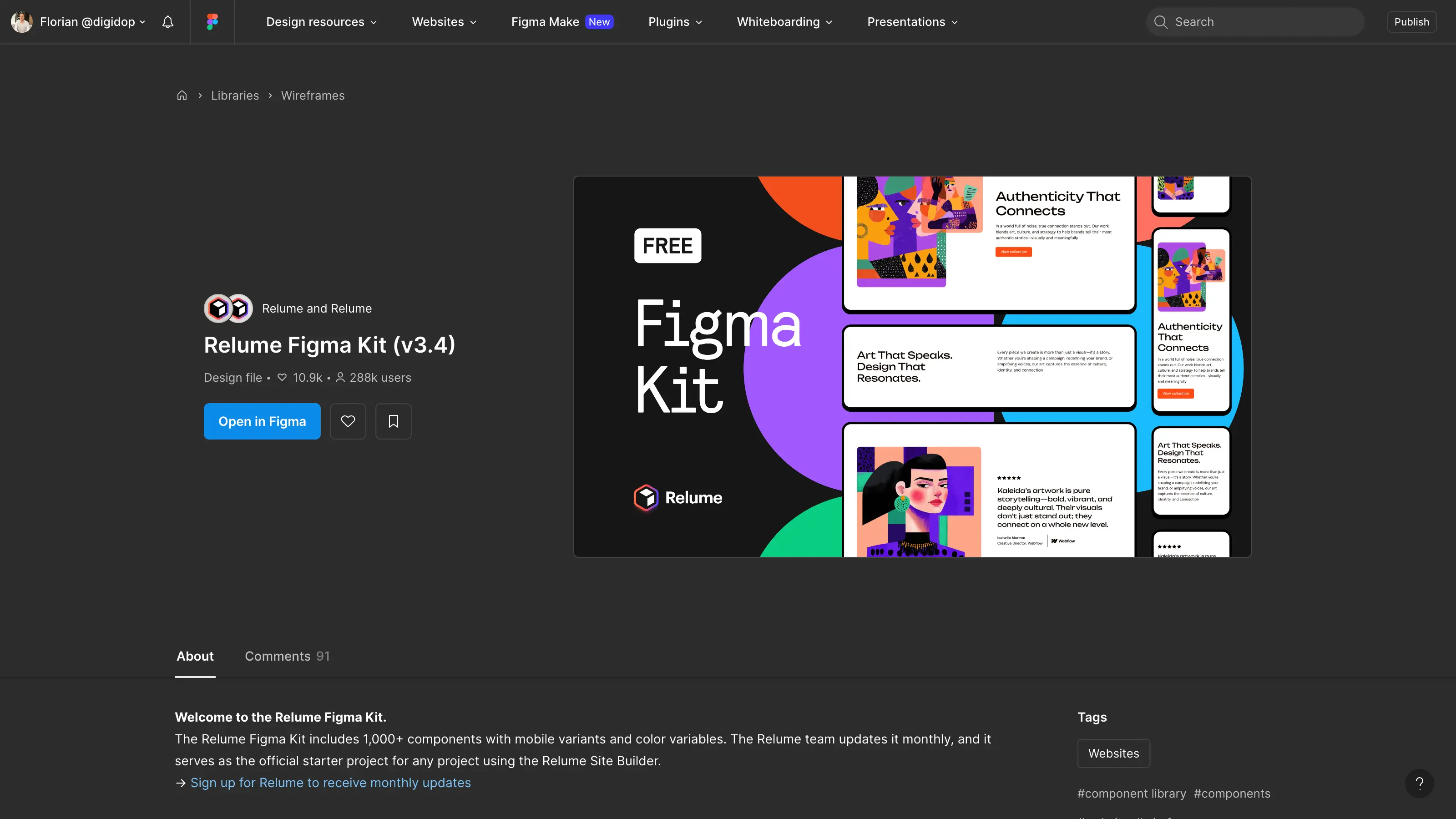Viewport: 1456px width, 819px height.
Task: Click the search magnifier icon
Action: click(1160, 22)
